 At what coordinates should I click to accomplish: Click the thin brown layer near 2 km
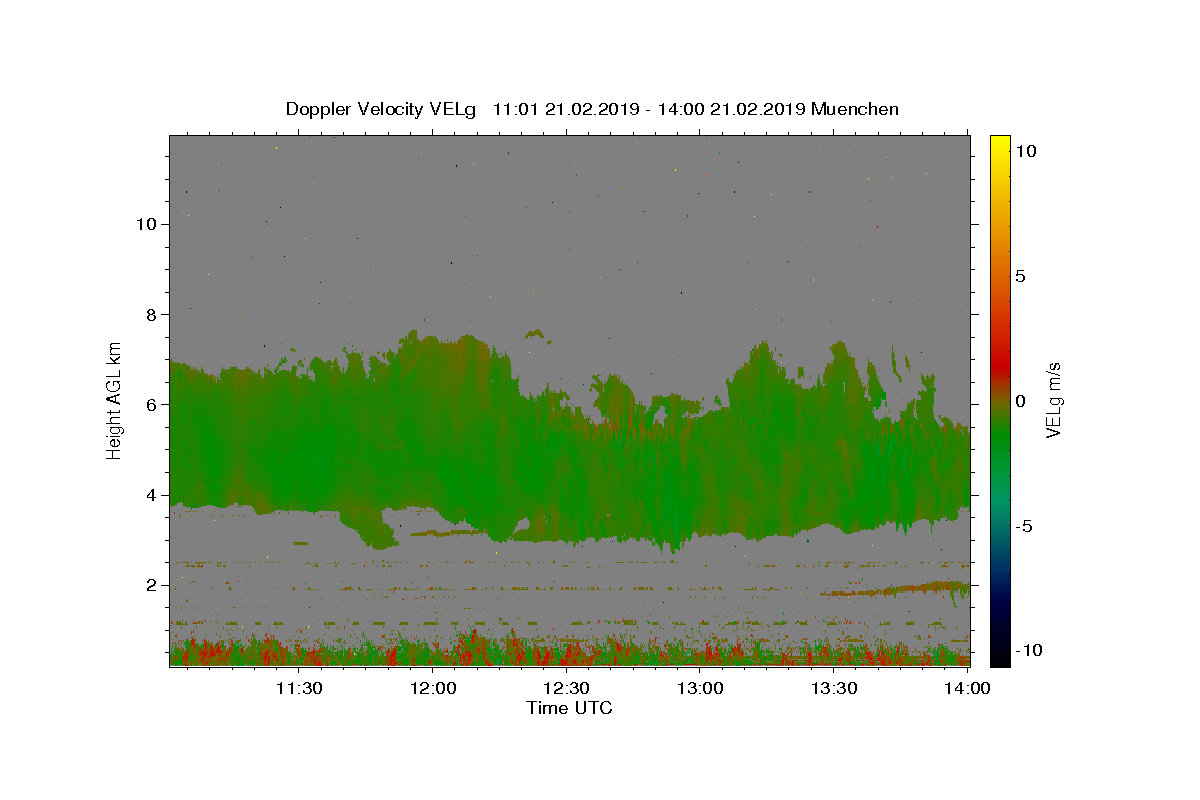tap(895, 589)
